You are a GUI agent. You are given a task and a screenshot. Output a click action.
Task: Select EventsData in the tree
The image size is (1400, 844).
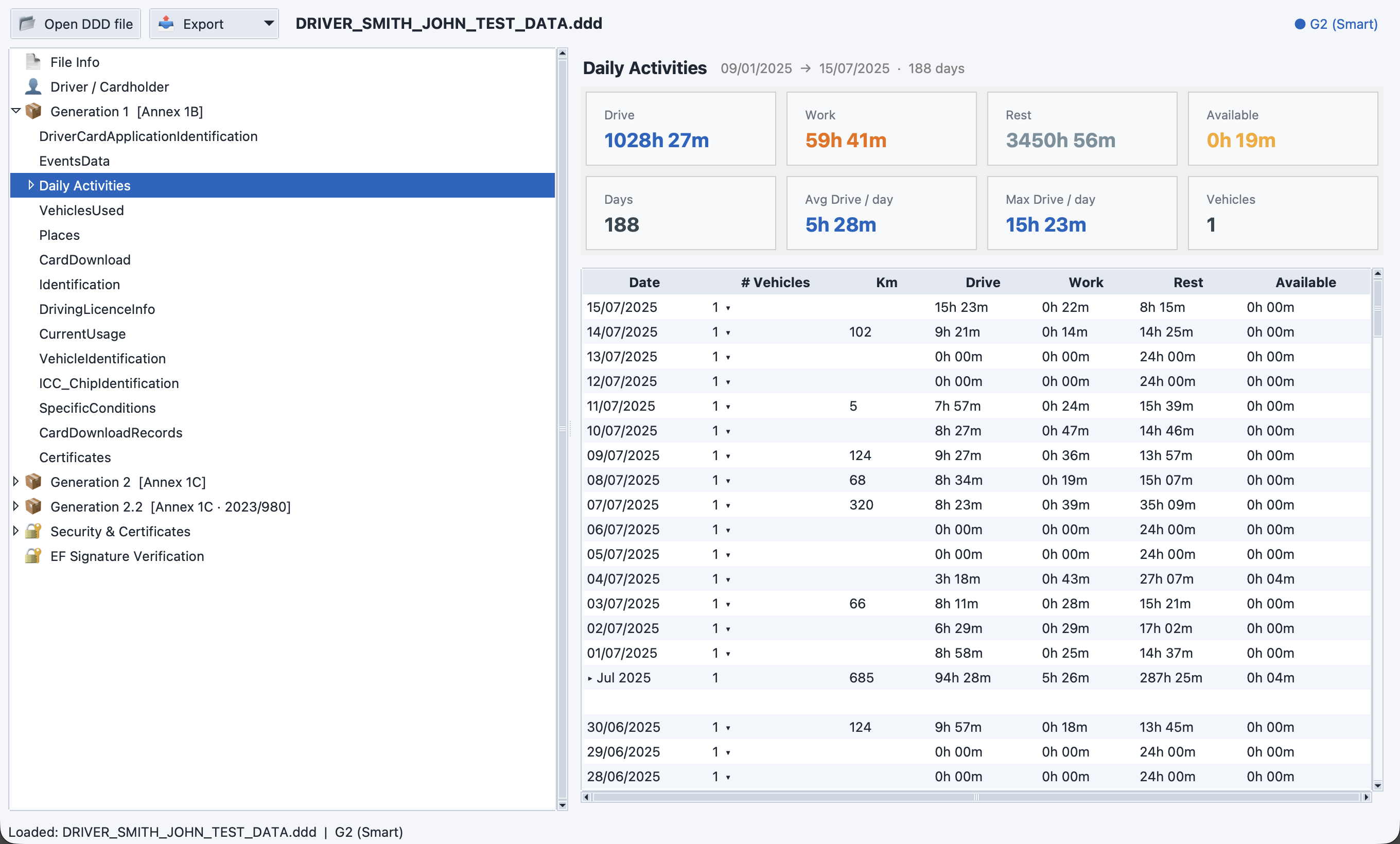pyautogui.click(x=75, y=161)
